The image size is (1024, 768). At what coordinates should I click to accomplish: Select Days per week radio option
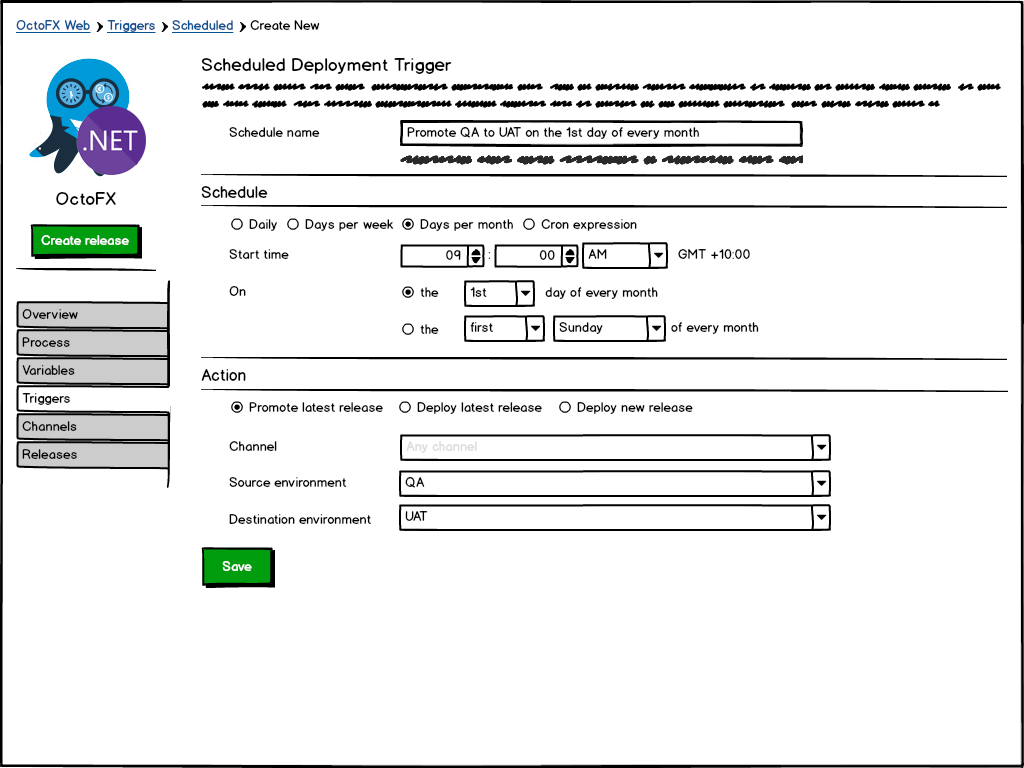(x=293, y=225)
